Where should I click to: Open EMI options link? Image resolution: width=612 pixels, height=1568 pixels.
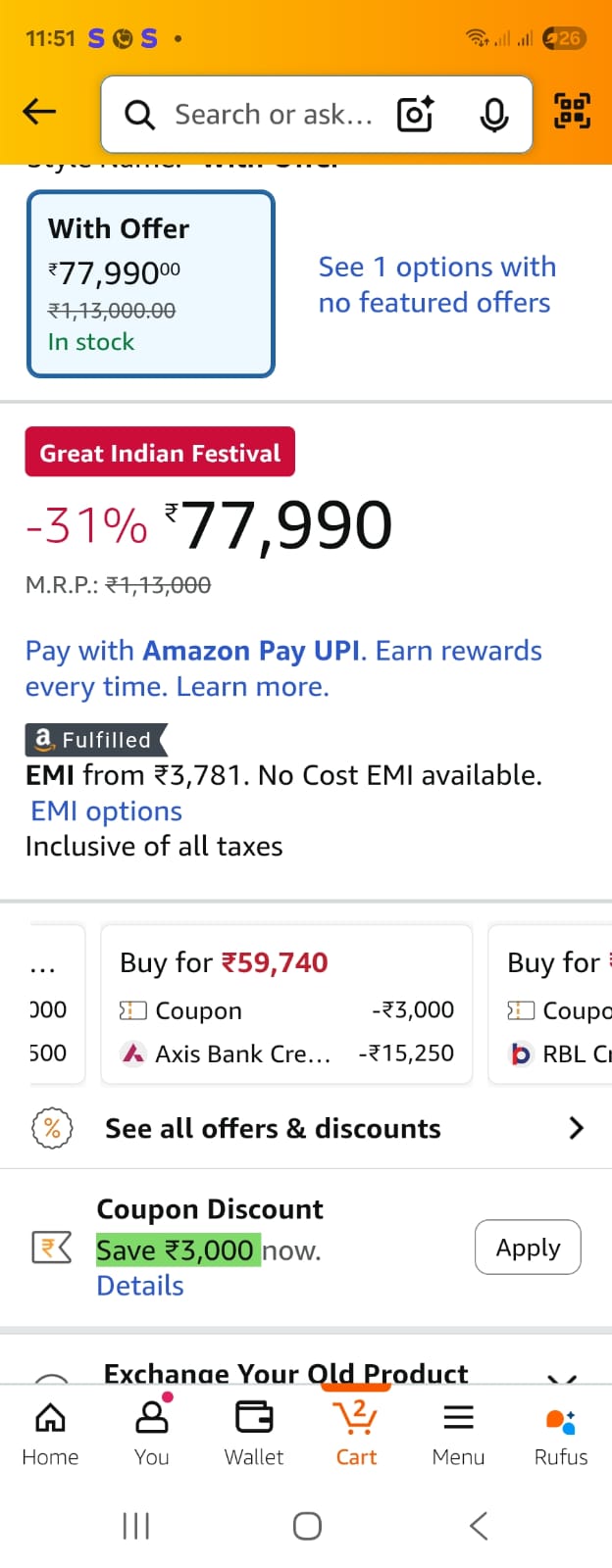pos(106,811)
